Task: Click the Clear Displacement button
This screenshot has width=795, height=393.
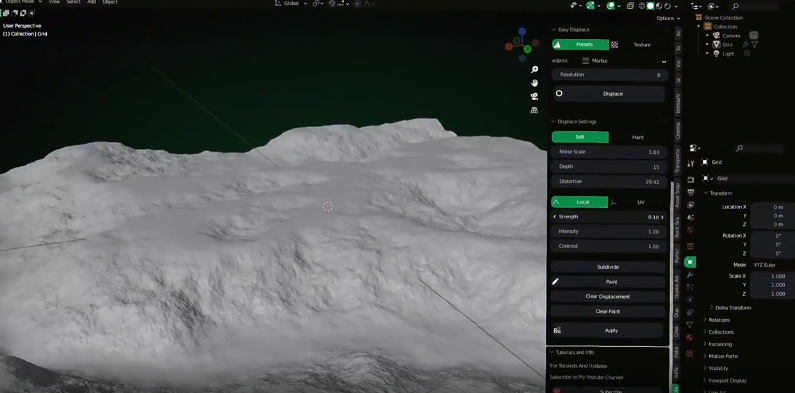Action: [x=607, y=297]
